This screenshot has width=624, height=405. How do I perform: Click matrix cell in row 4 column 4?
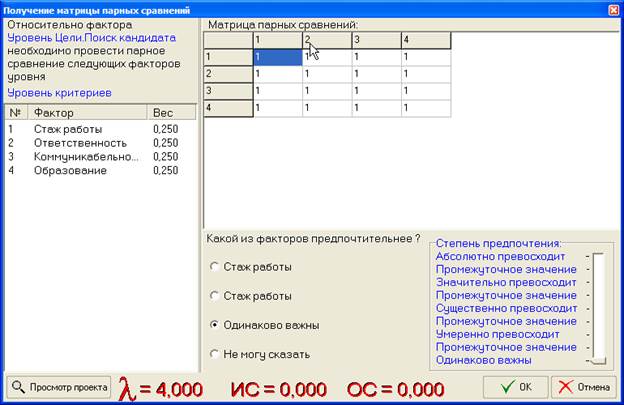click(x=425, y=106)
